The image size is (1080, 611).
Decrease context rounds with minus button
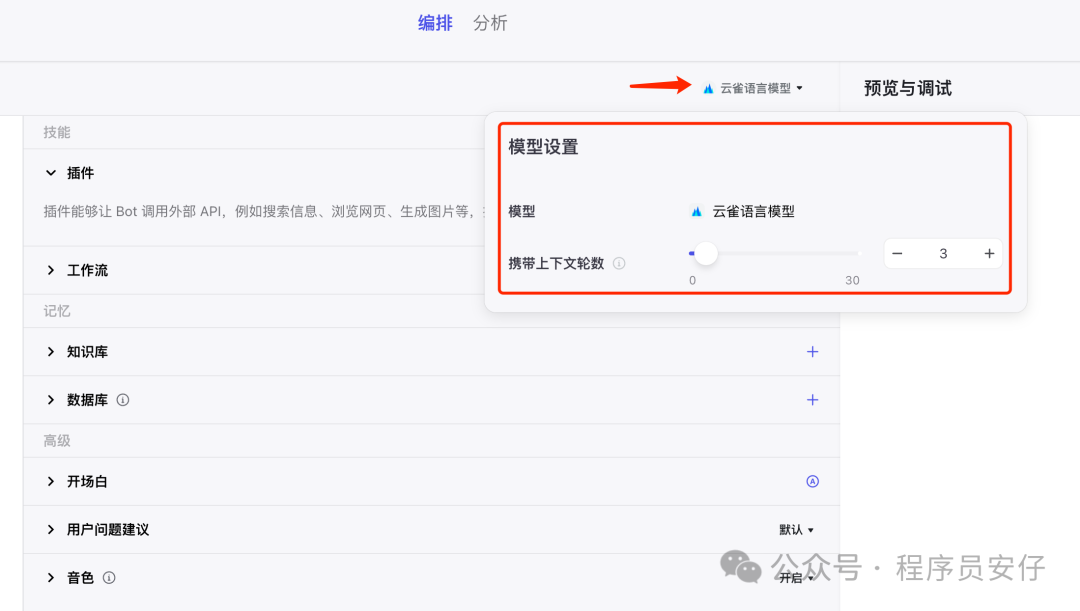(897, 253)
